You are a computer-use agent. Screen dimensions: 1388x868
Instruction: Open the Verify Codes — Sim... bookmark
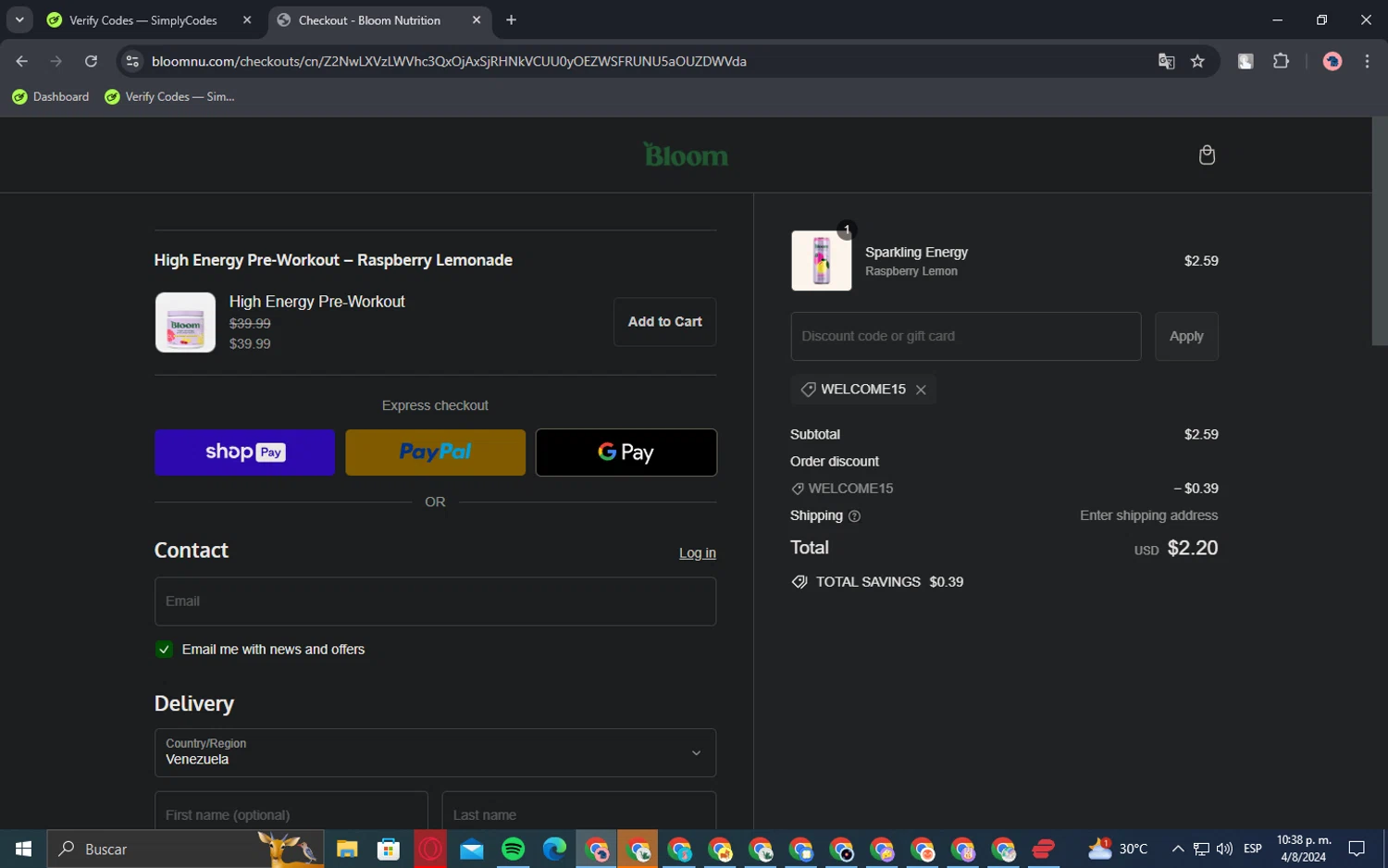[170, 97]
